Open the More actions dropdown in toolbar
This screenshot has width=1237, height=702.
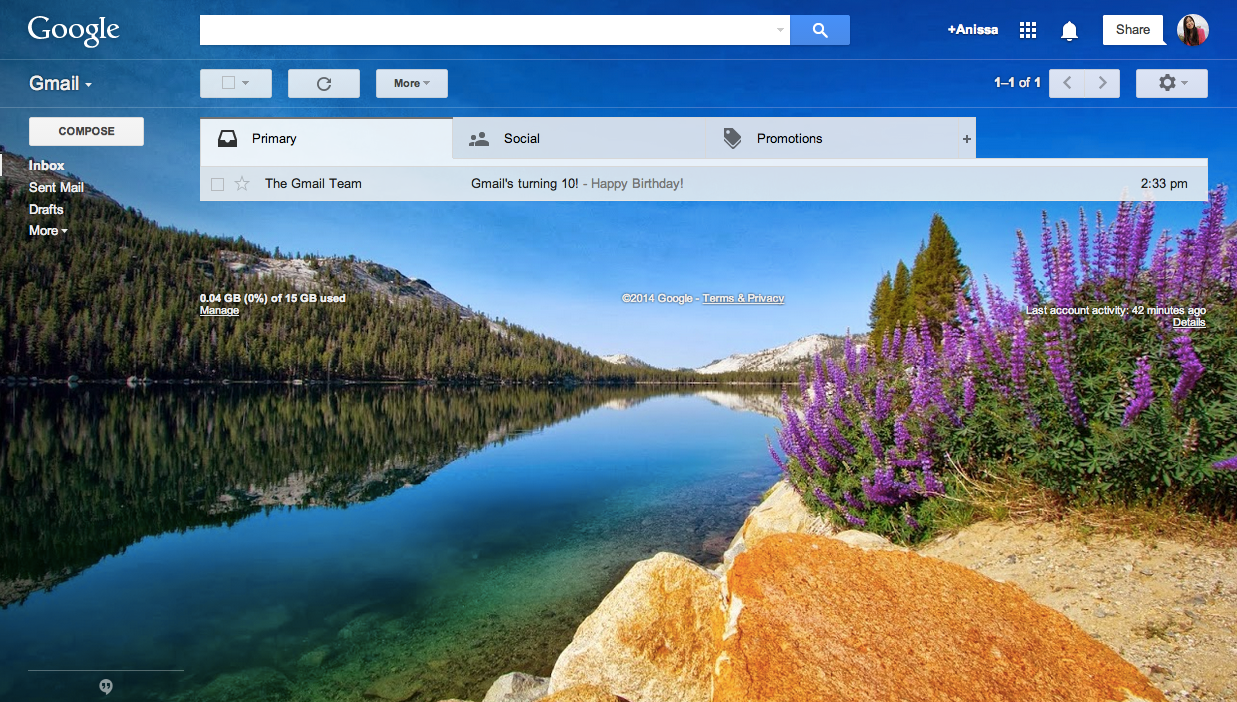(x=411, y=83)
